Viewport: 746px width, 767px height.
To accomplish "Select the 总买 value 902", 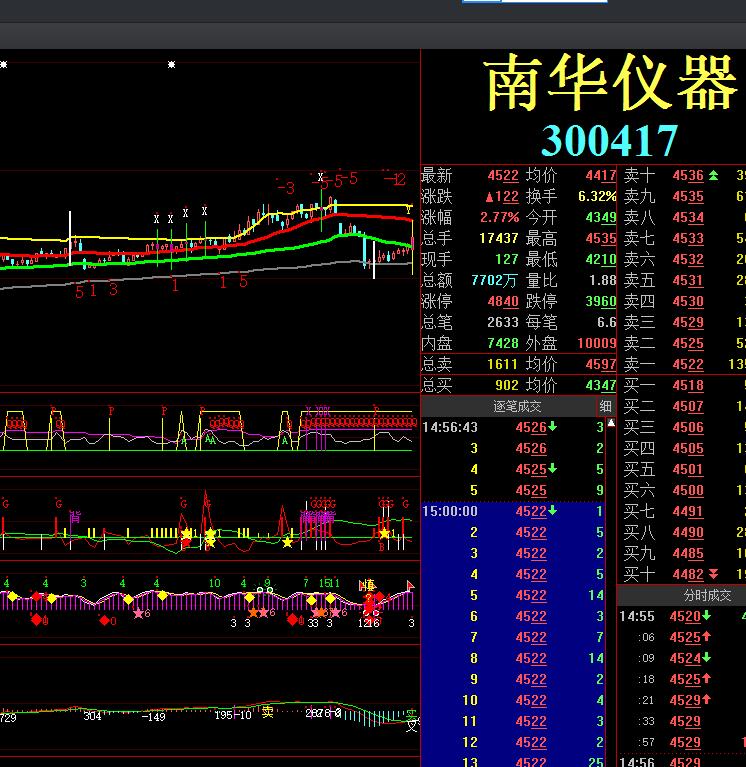I will [x=507, y=385].
